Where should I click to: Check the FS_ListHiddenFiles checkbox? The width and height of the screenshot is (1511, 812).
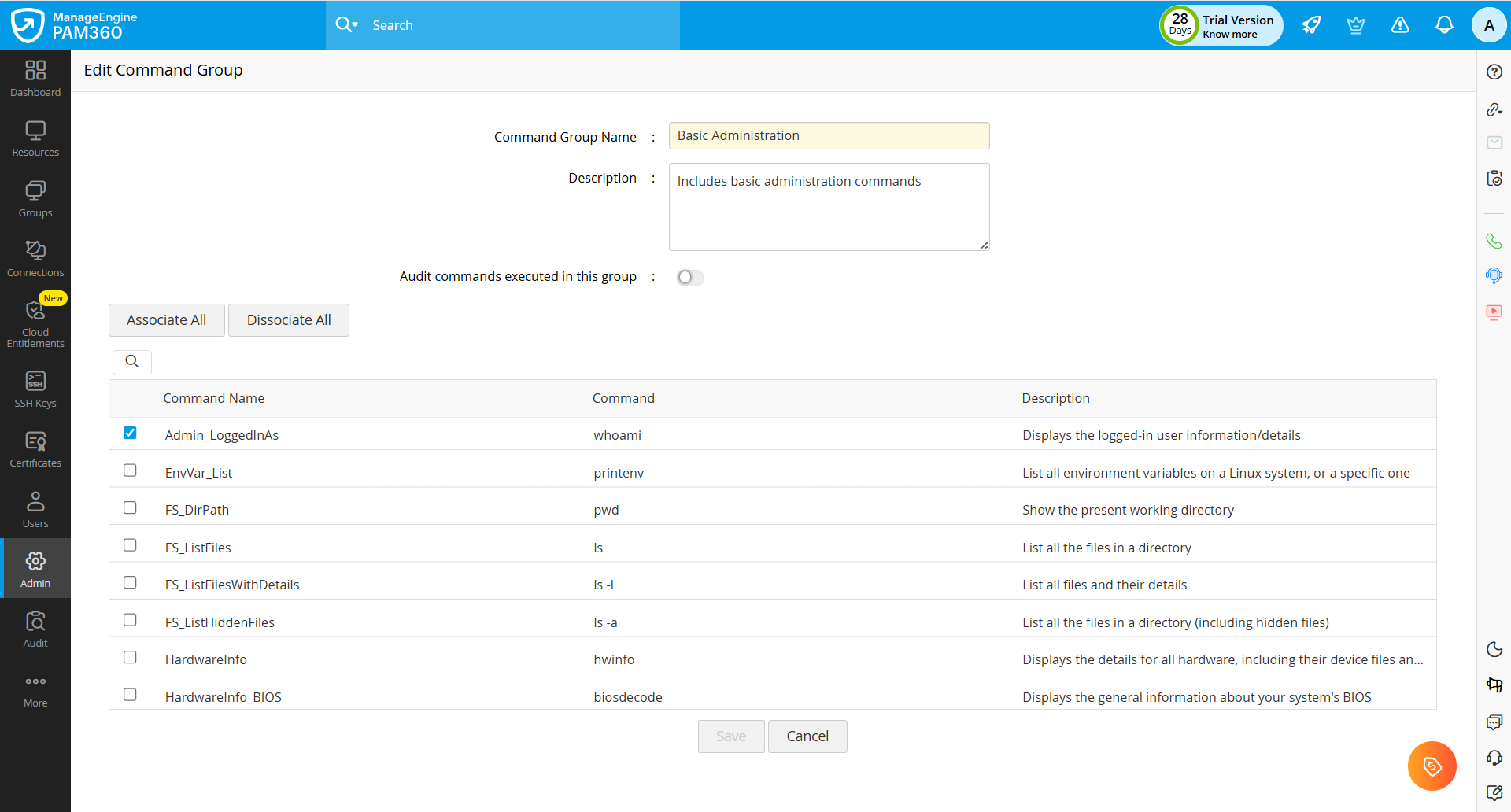(130, 620)
